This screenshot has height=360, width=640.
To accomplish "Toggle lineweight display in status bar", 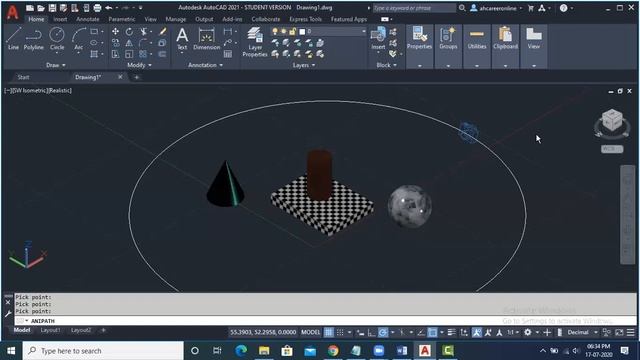I will tap(451, 332).
